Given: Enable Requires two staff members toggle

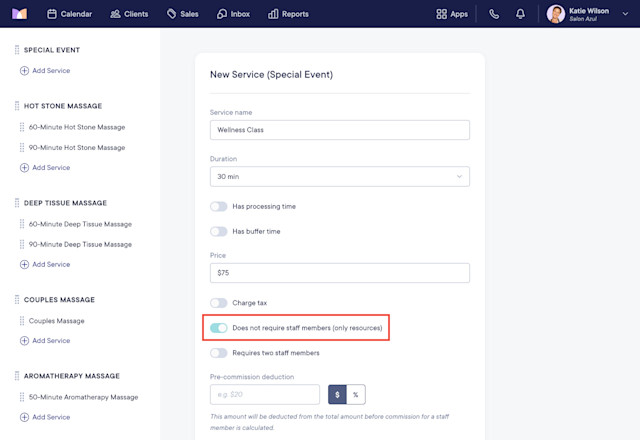Looking at the screenshot, I should click(x=219, y=353).
